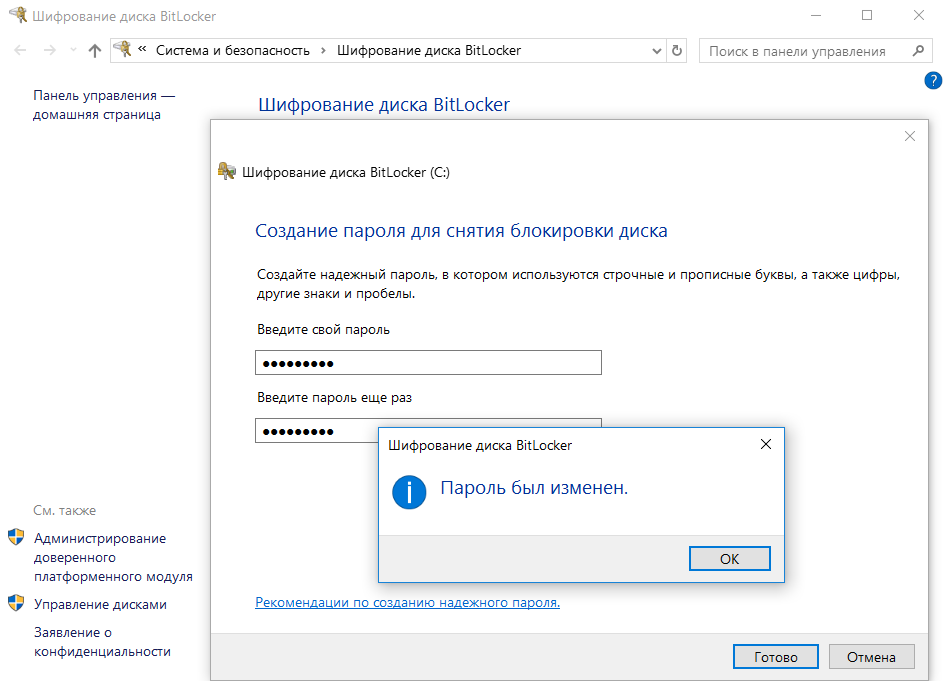Expand chevron after Система и безопасность breadcrumb
The height and width of the screenshot is (681, 945).
coord(324,51)
